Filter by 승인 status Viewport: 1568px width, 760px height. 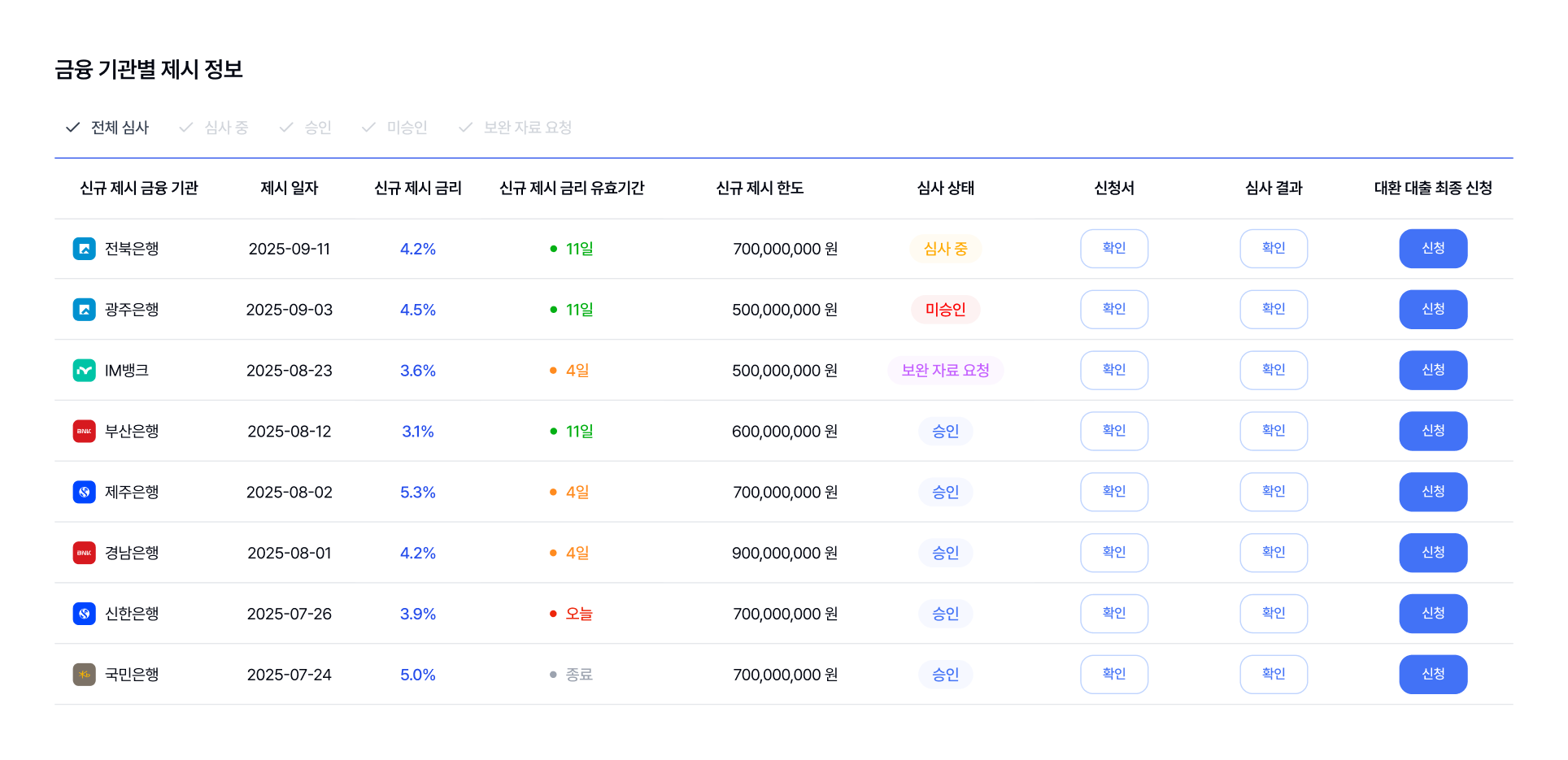[x=305, y=128]
